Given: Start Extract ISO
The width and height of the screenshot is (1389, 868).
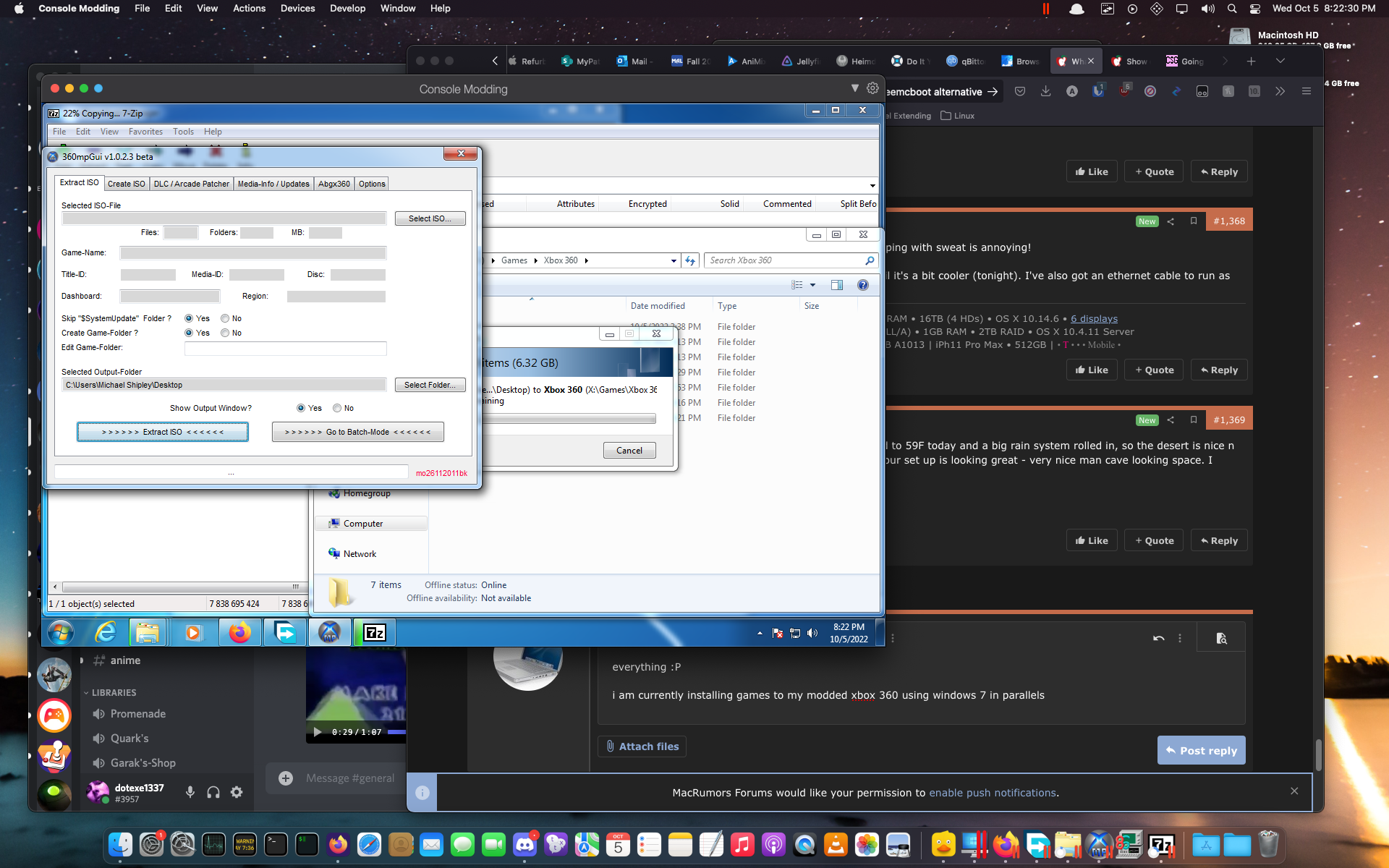Looking at the screenshot, I should point(163,432).
